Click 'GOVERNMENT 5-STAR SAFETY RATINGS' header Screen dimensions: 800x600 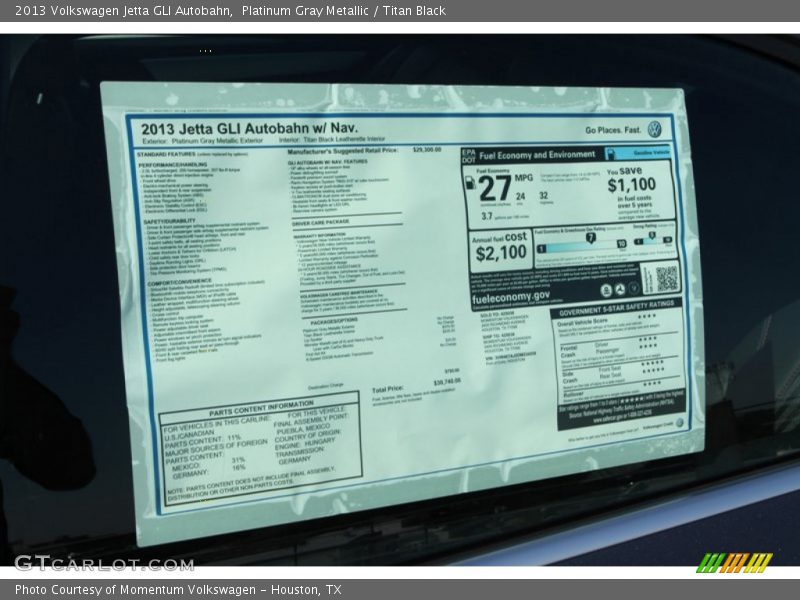pos(616,308)
